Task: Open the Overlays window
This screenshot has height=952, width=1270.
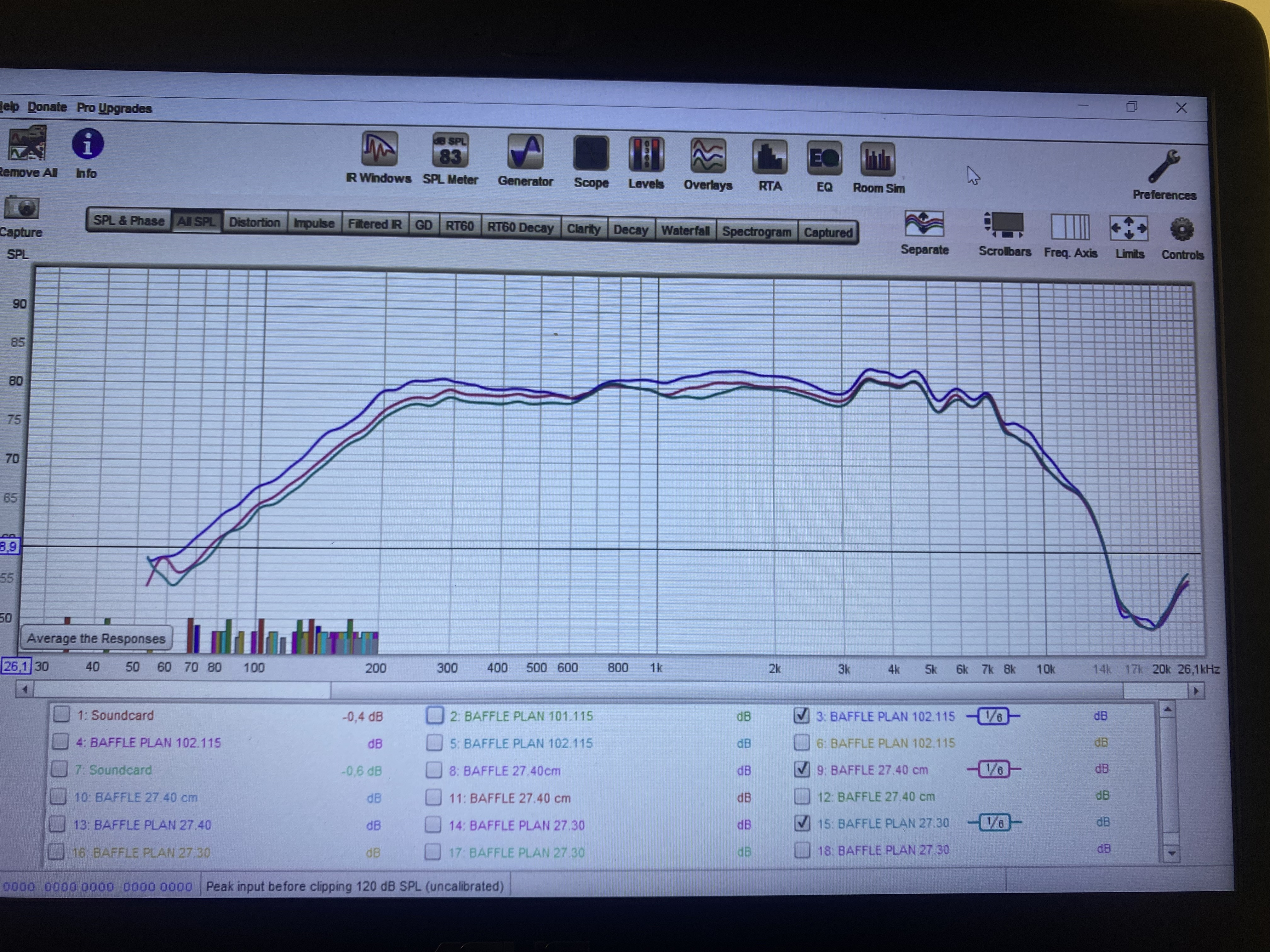Action: (708, 164)
